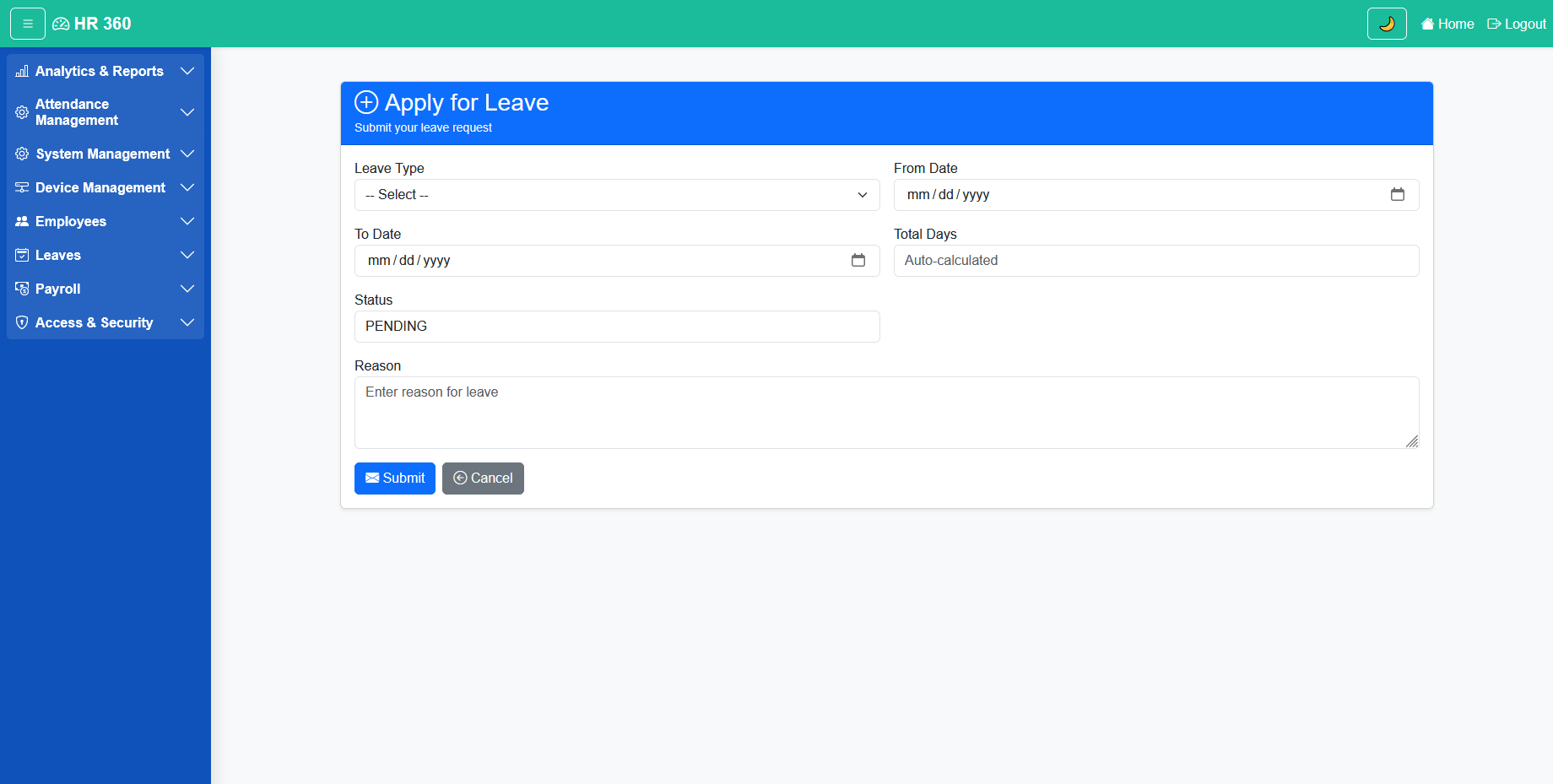
Task: Click the Analytics & Reports bar chart icon
Action: coord(22,72)
